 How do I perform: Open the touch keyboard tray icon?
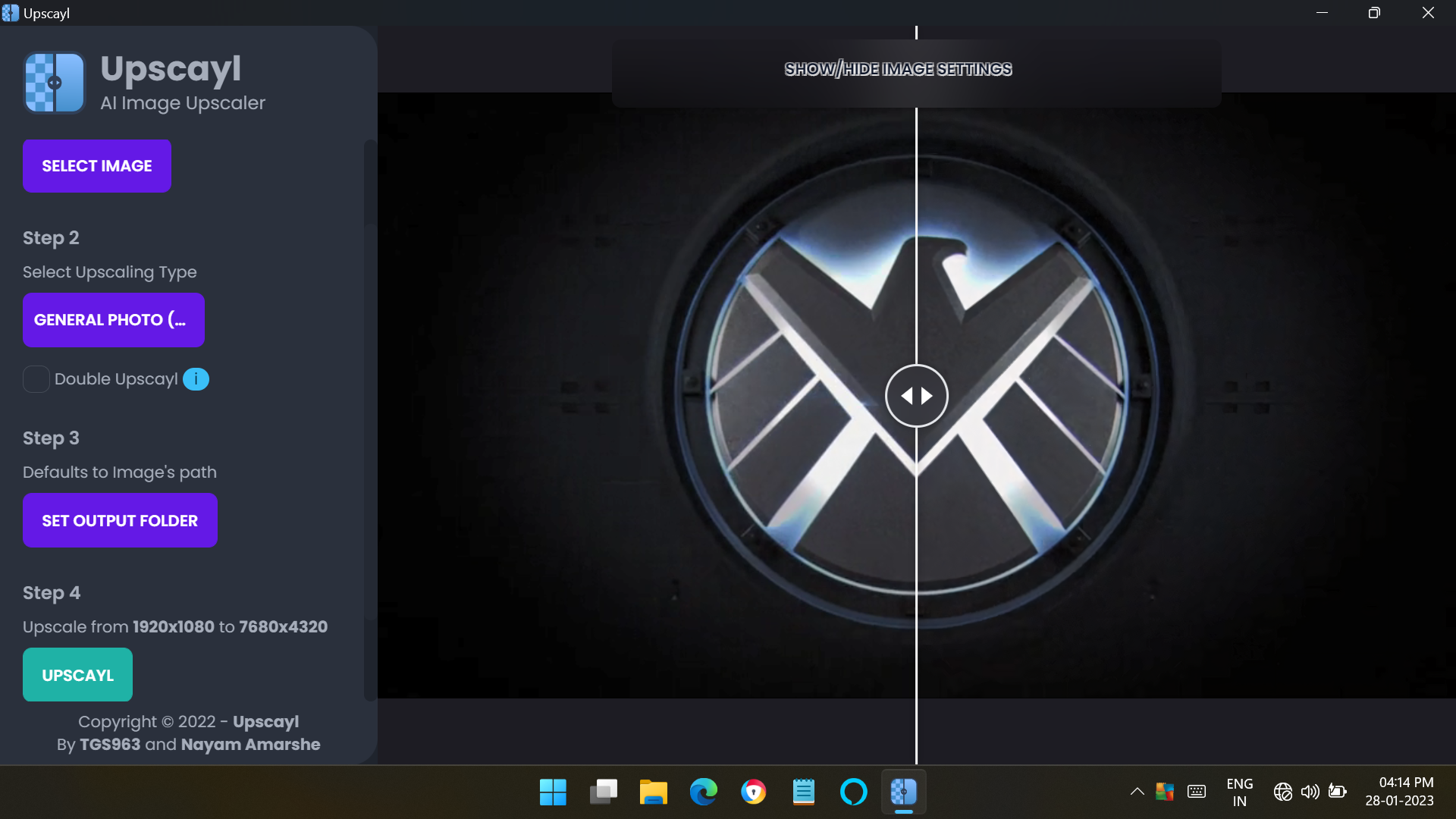pyautogui.click(x=1197, y=792)
